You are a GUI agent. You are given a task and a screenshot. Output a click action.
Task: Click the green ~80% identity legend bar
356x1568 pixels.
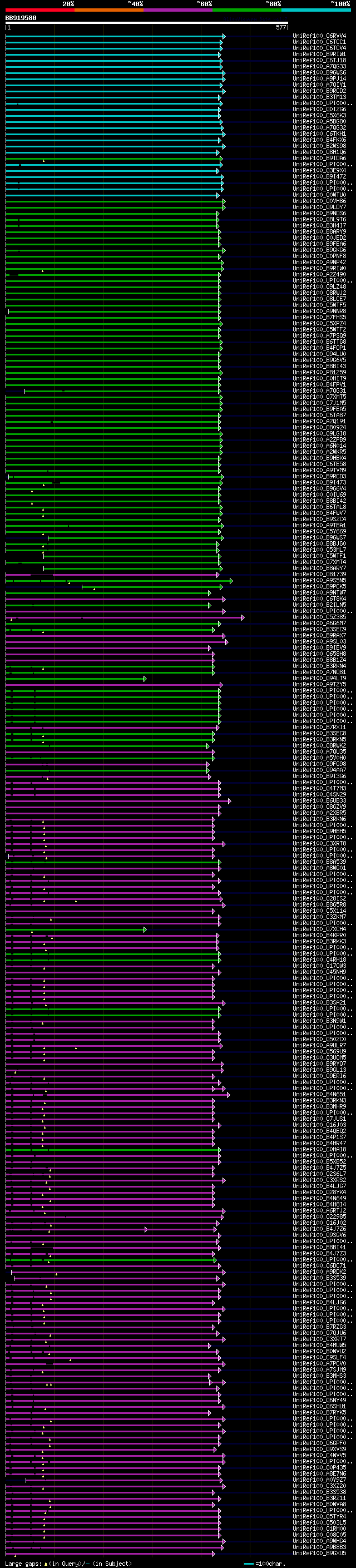[x=247, y=10]
